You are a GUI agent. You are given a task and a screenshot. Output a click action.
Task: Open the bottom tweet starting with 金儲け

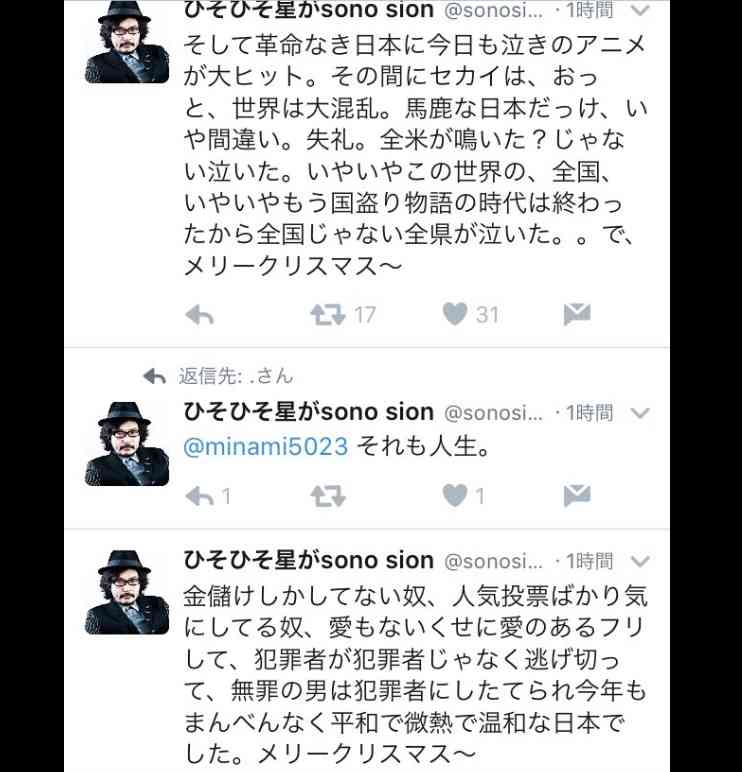[415, 675]
